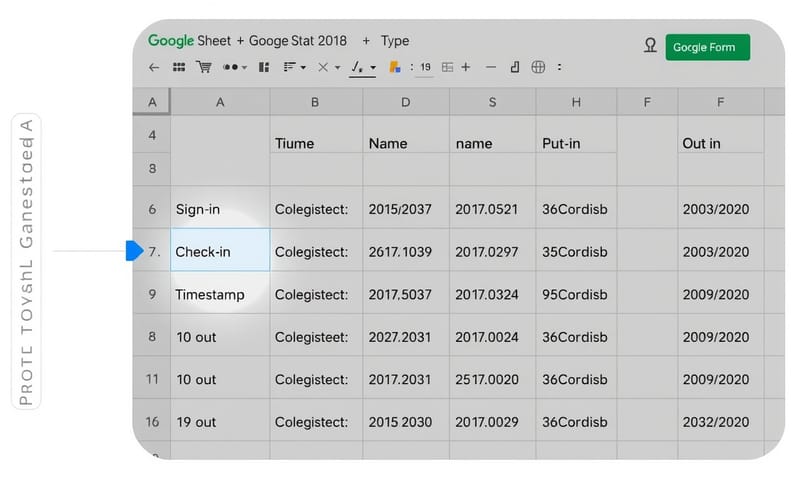The height and width of the screenshot is (480, 800).
Task: Select row header 4
Action: pyautogui.click(x=152, y=135)
